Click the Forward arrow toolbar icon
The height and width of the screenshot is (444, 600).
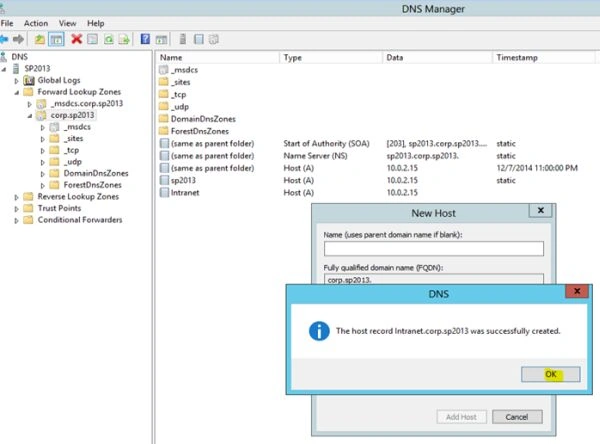[18, 39]
